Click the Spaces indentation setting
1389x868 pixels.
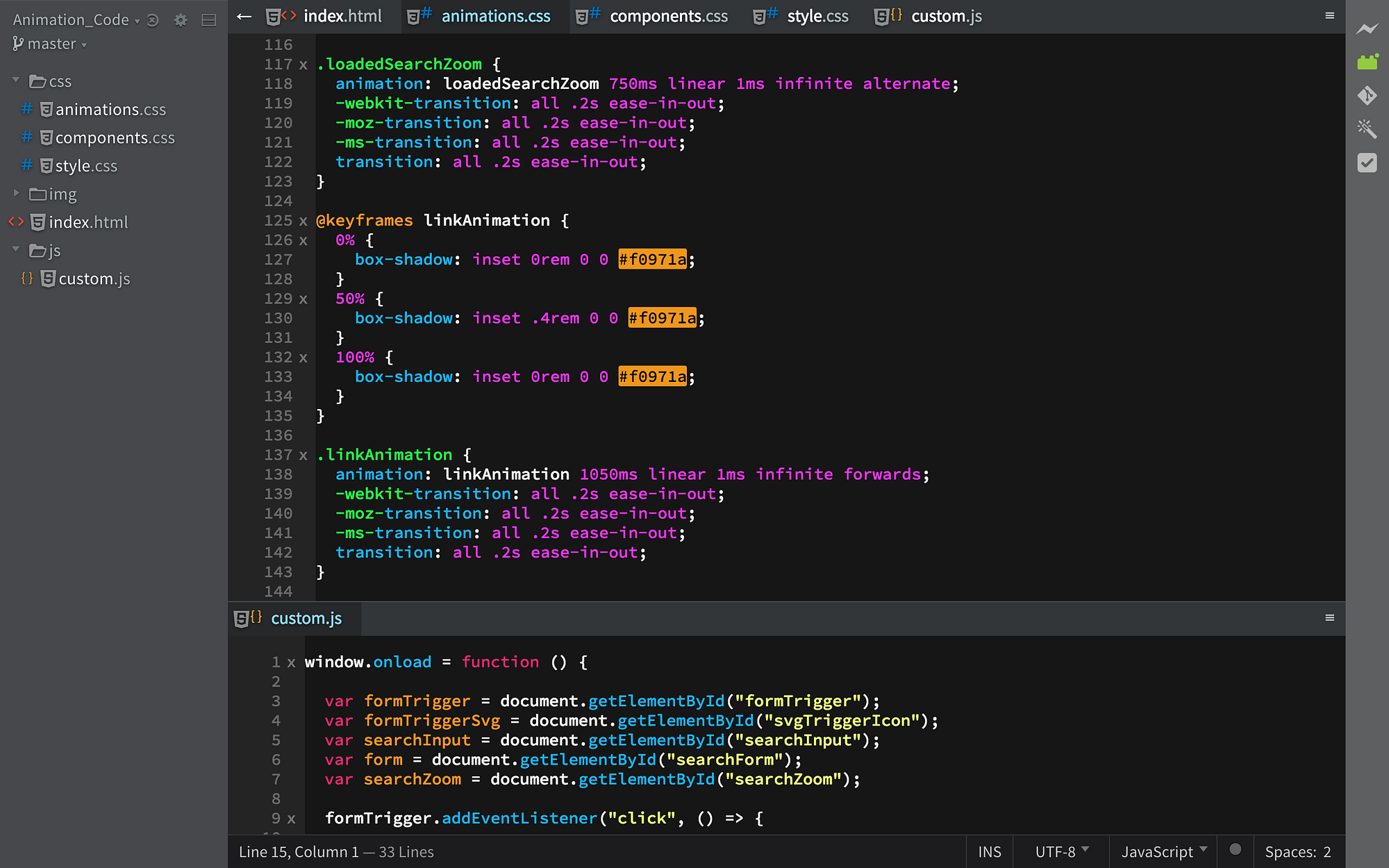(1297, 852)
